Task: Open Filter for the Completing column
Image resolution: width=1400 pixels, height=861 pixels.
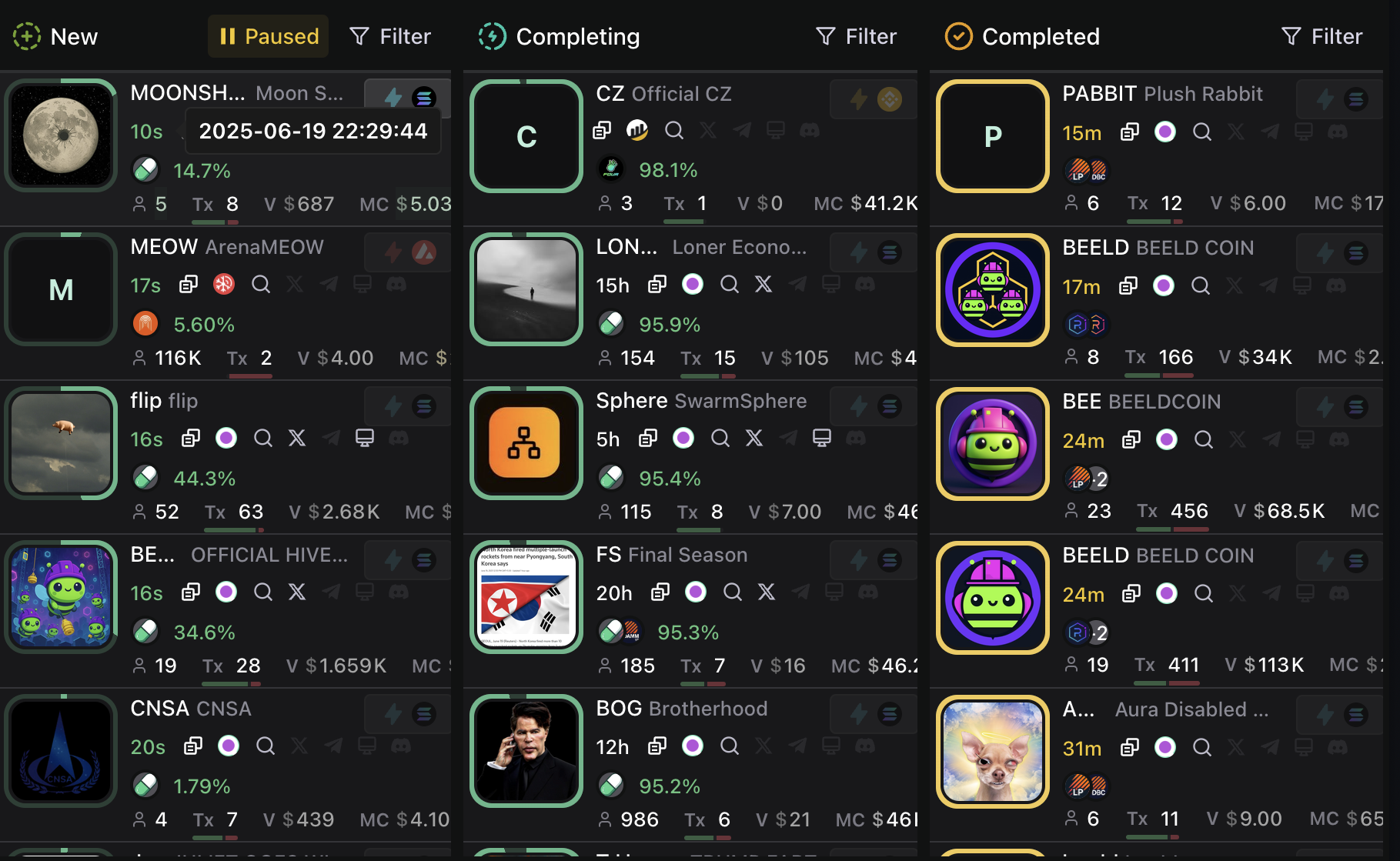Action: click(x=856, y=36)
